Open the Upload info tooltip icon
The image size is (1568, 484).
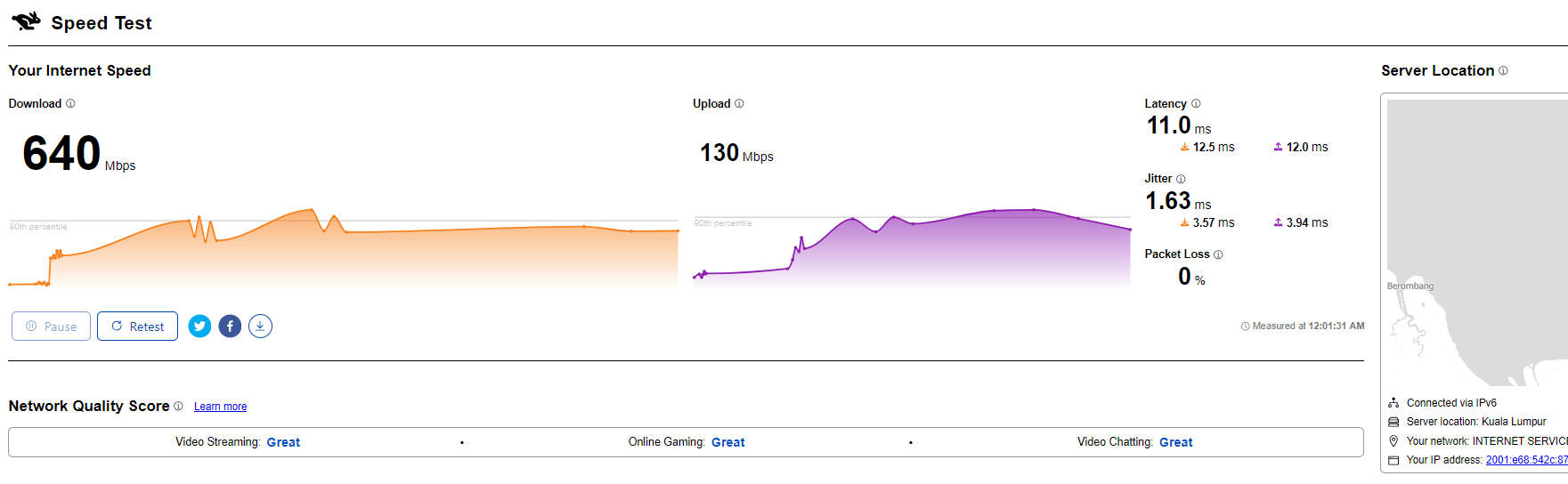click(x=739, y=104)
